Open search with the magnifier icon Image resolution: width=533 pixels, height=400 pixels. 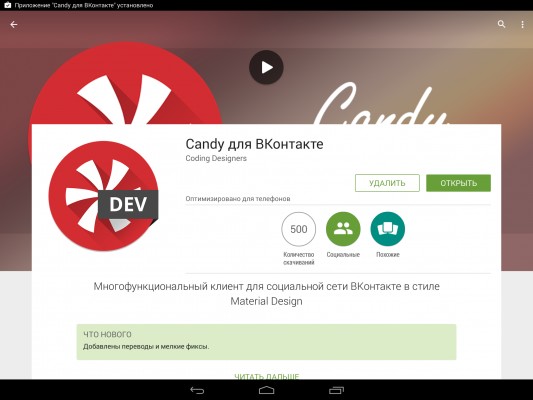coord(501,24)
